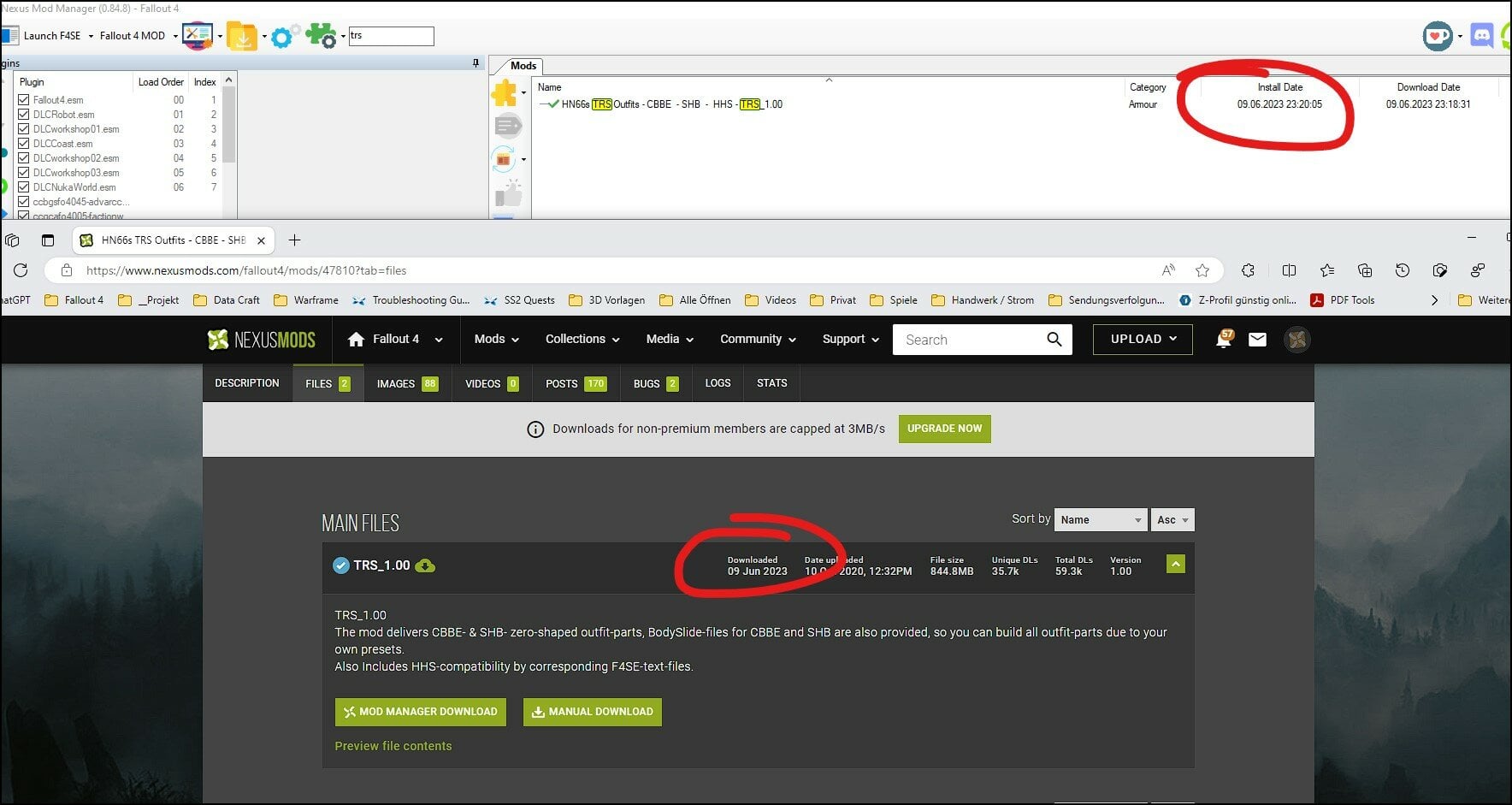The height and width of the screenshot is (805, 1512).
Task: Expand the Fallout 4 game chevron on Nexus
Action: pyautogui.click(x=439, y=340)
